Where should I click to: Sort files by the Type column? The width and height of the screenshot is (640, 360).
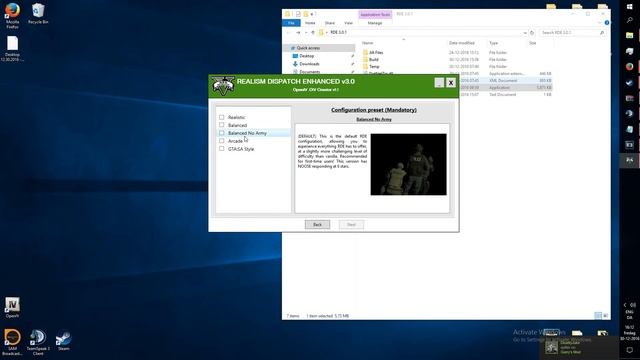click(x=493, y=43)
